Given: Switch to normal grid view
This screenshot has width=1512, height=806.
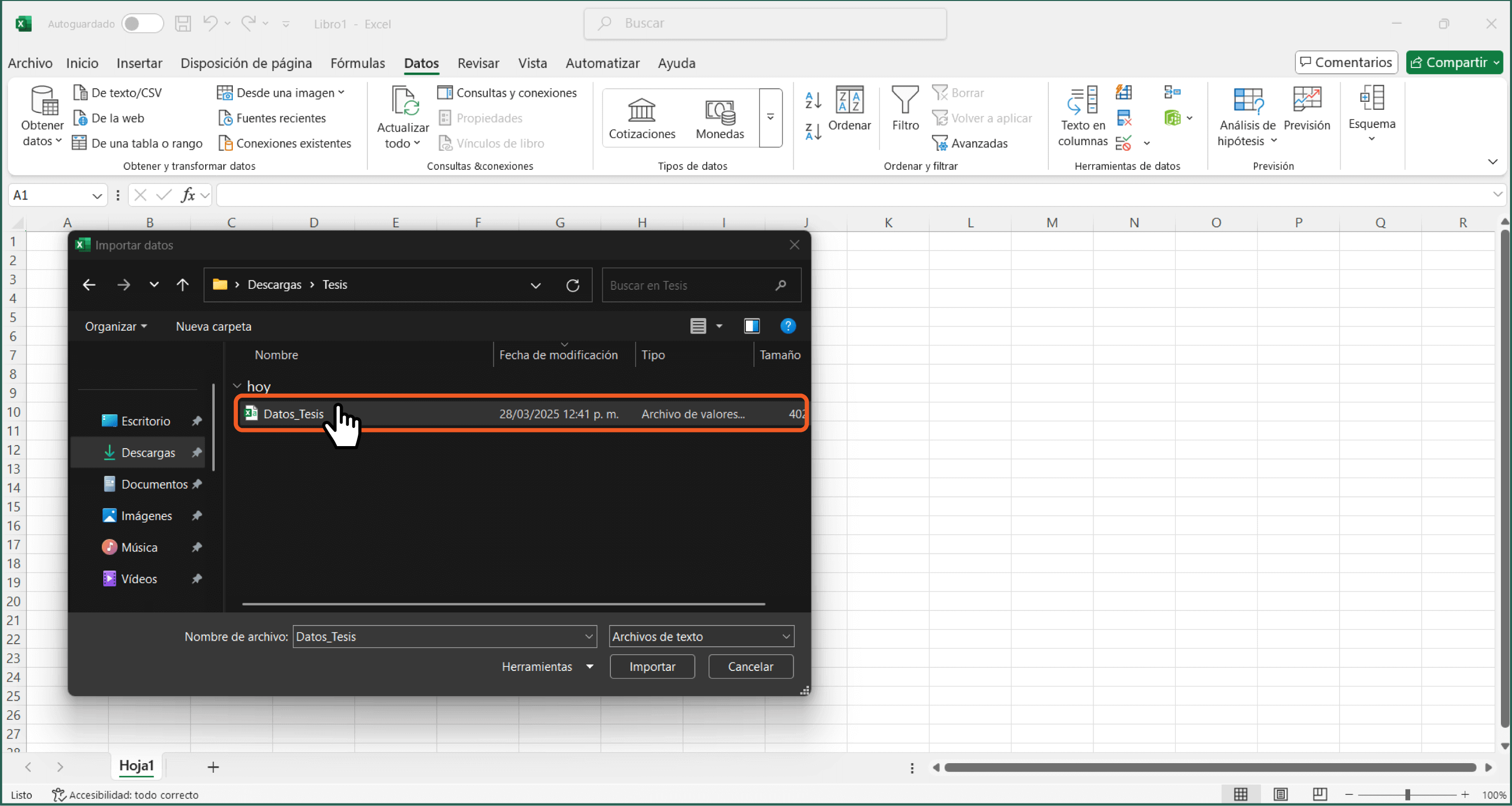Looking at the screenshot, I should 1240,794.
